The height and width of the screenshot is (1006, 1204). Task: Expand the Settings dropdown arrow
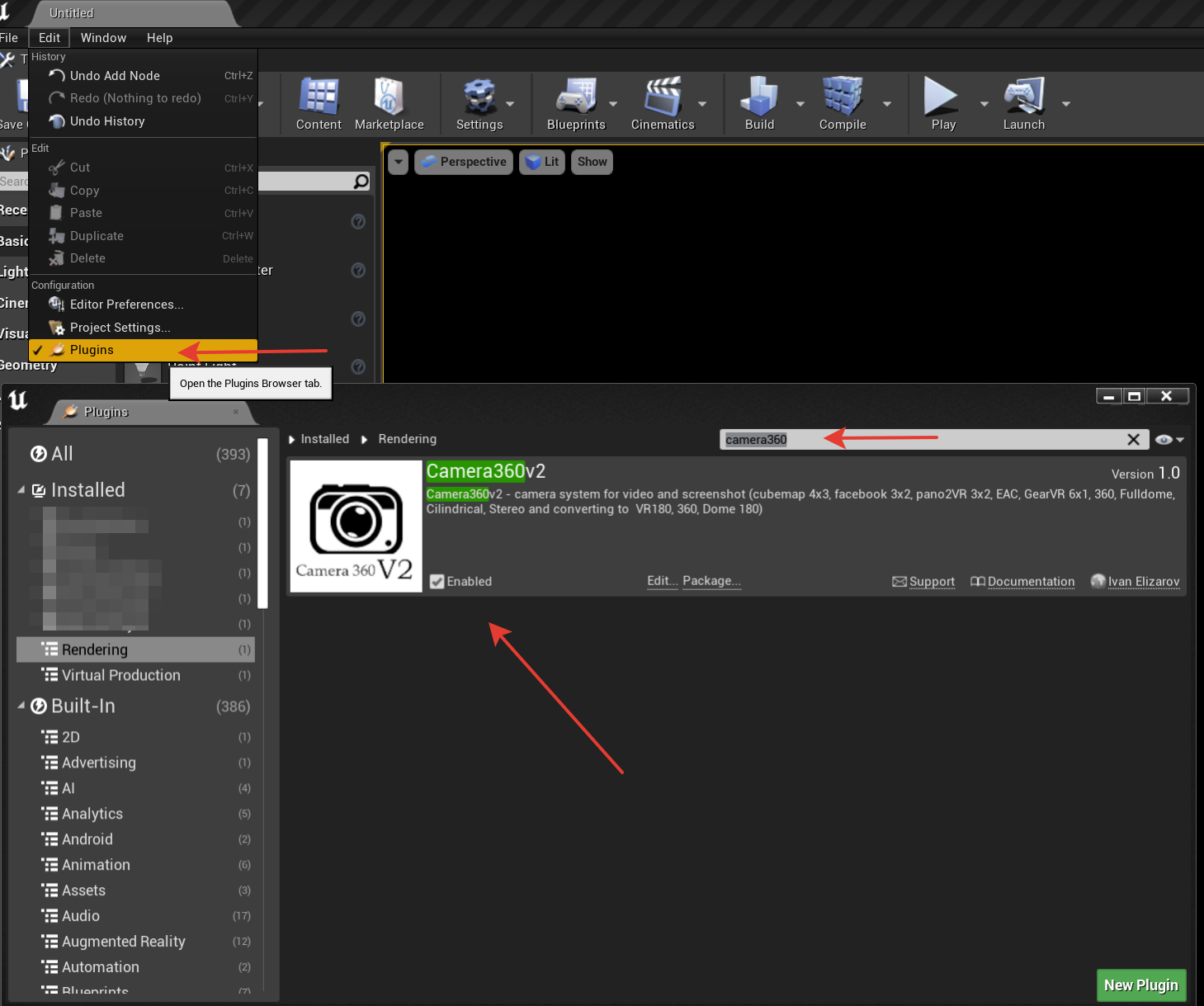coord(510,104)
